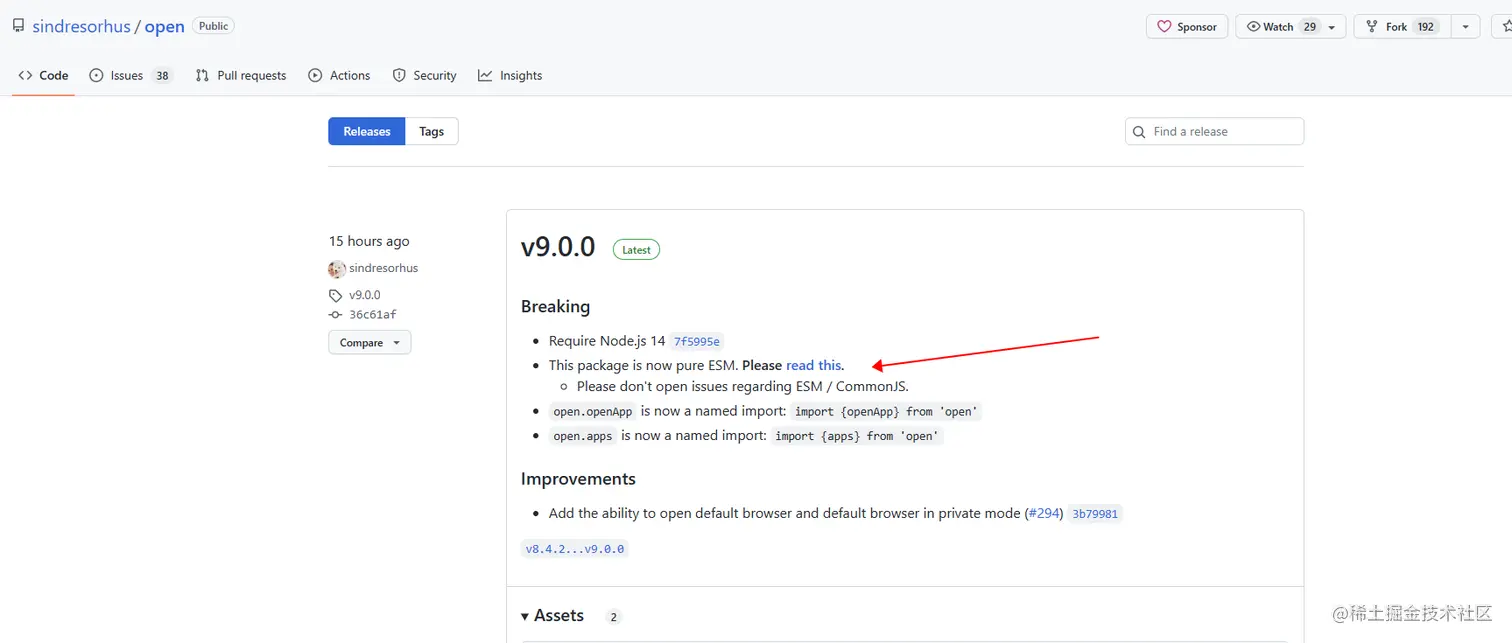Open the Watch dropdown arrow
1512x643 pixels.
point(1333,27)
